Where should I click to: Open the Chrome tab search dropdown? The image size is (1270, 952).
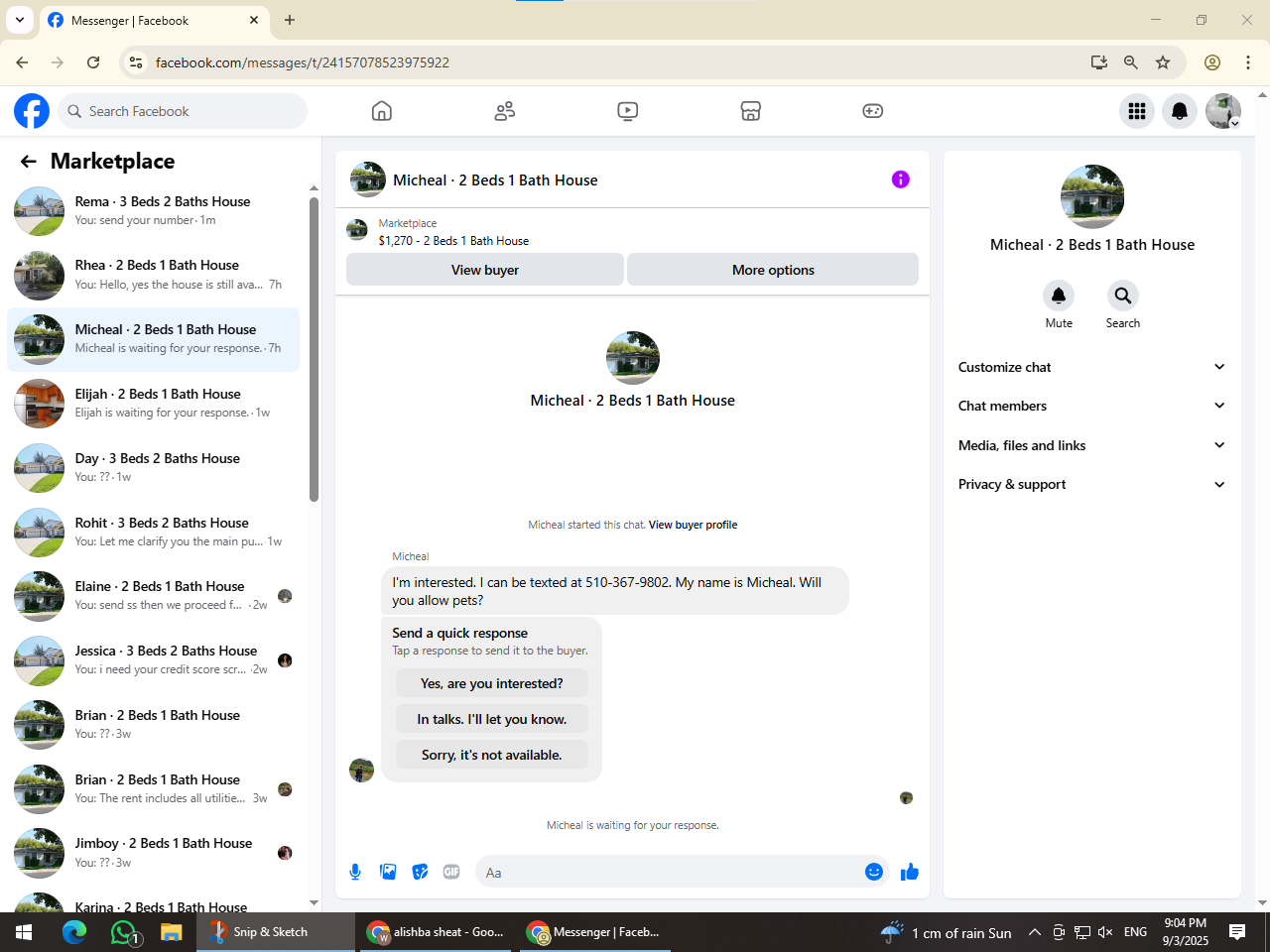[x=20, y=20]
